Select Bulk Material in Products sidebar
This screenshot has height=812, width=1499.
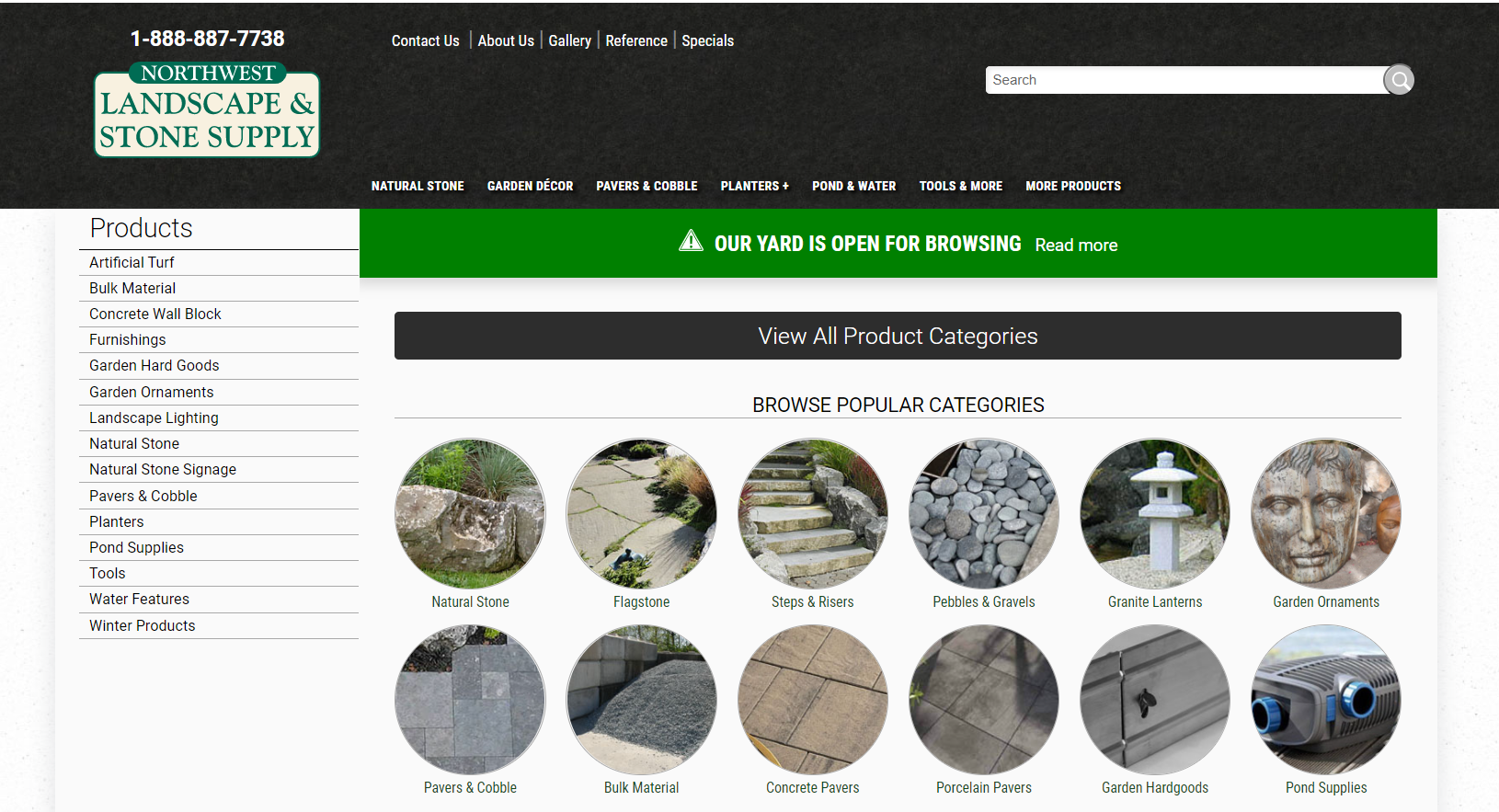pos(219,288)
